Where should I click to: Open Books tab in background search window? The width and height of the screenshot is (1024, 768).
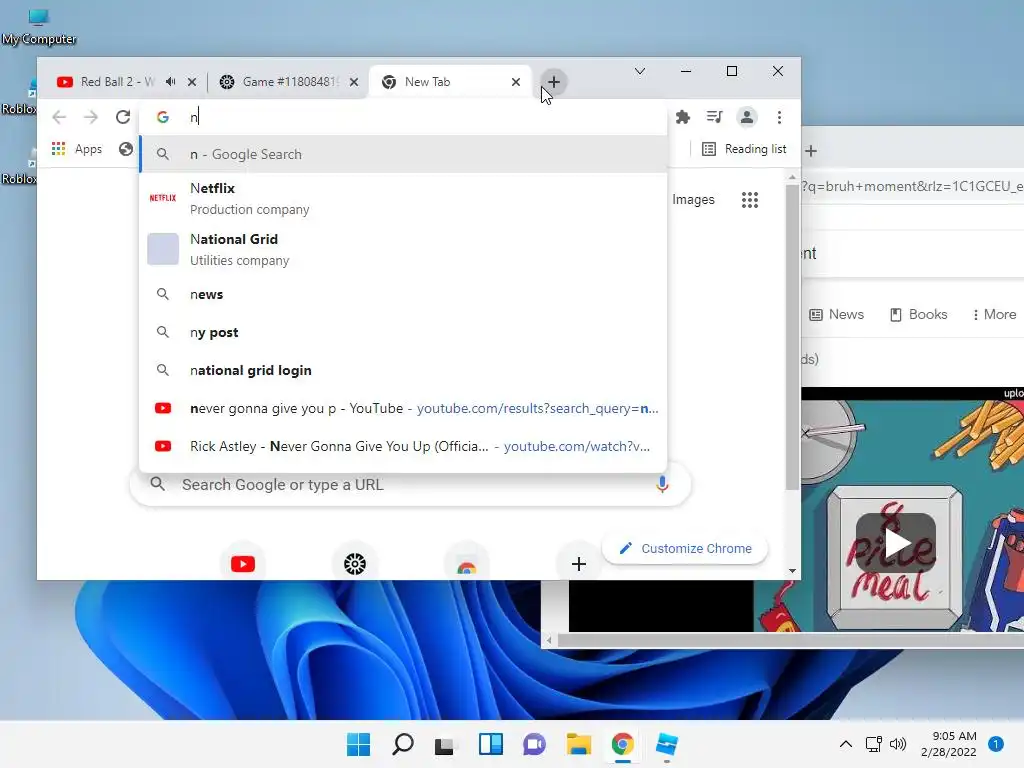[x=918, y=315]
